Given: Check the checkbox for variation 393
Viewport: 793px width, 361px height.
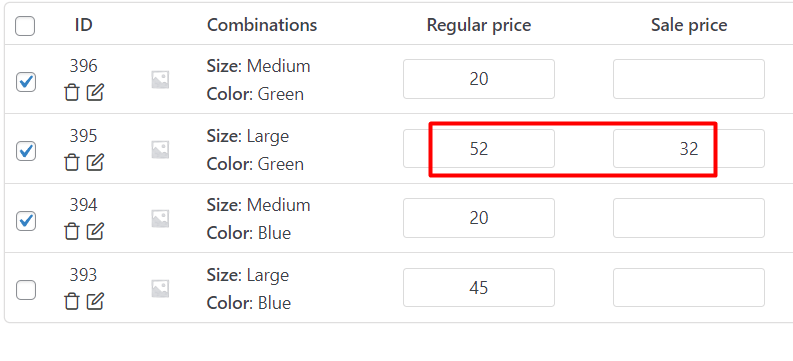Looking at the screenshot, I should coord(26,290).
